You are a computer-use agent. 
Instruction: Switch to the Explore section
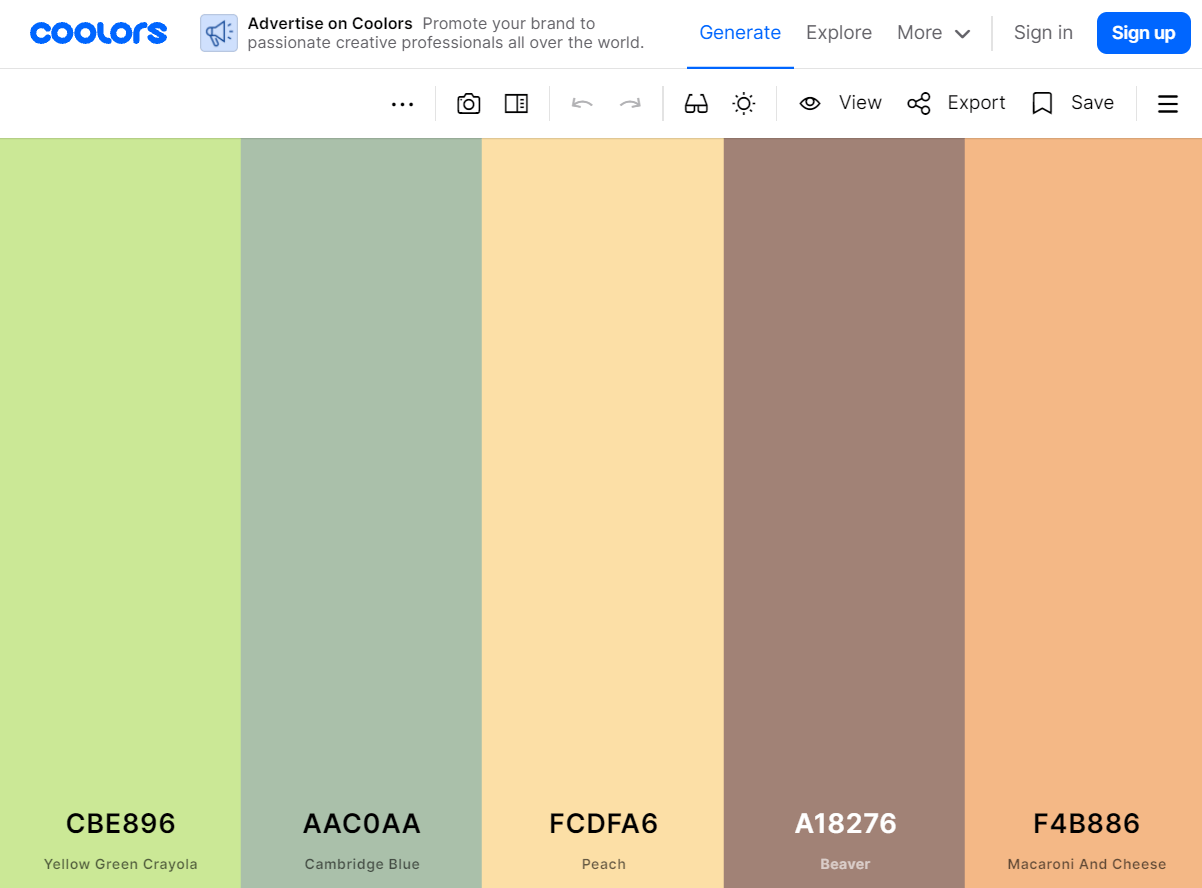(x=838, y=32)
